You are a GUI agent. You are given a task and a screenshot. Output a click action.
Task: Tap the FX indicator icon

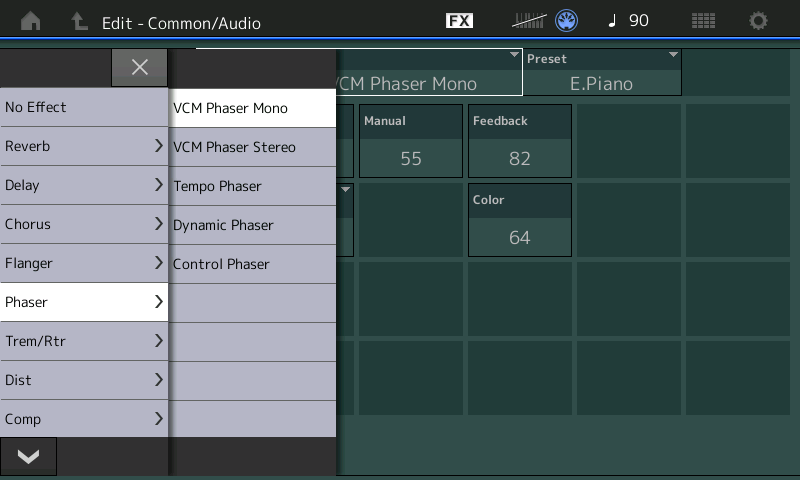coord(459,21)
